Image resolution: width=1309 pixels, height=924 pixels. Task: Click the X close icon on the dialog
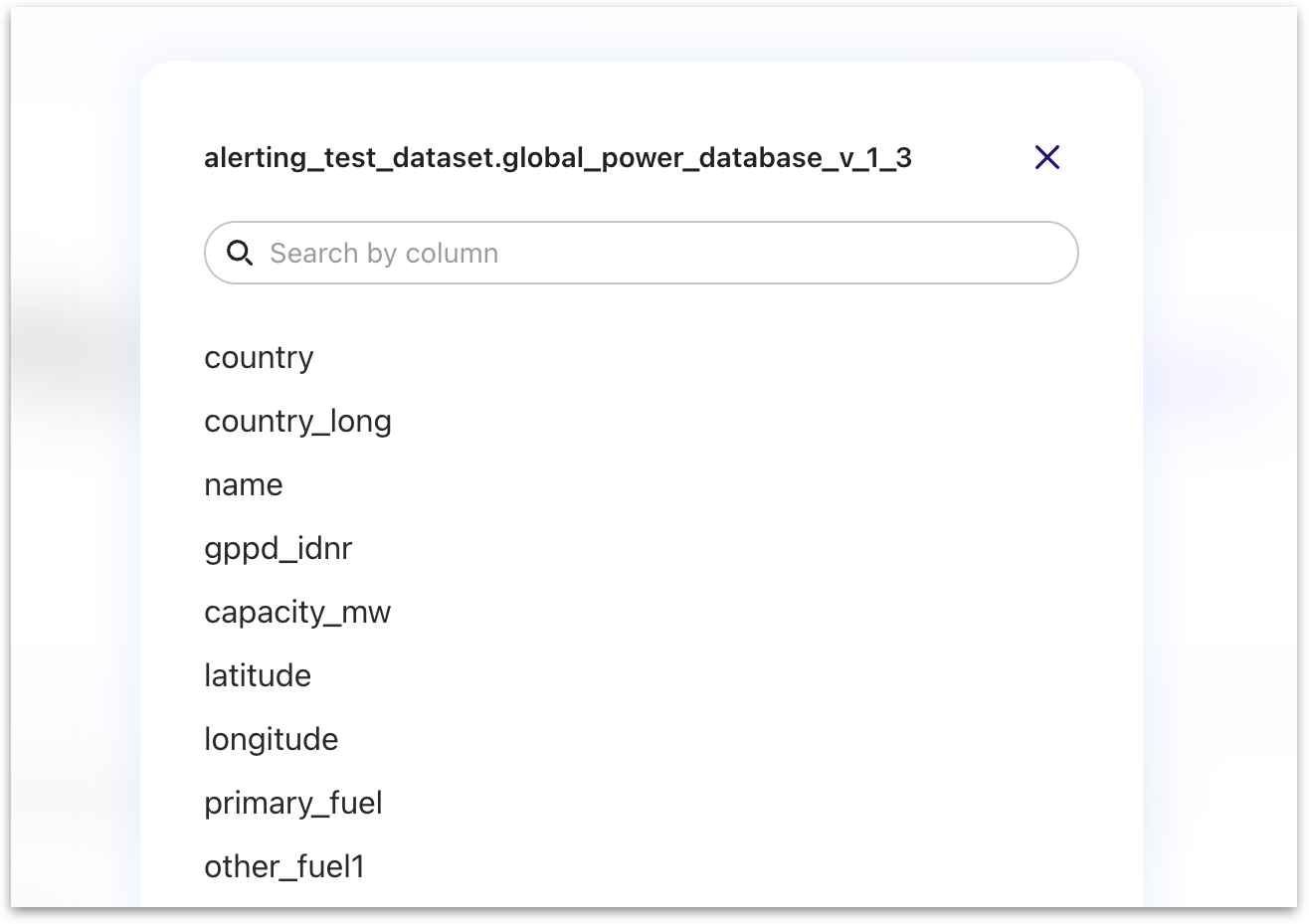(x=1046, y=157)
